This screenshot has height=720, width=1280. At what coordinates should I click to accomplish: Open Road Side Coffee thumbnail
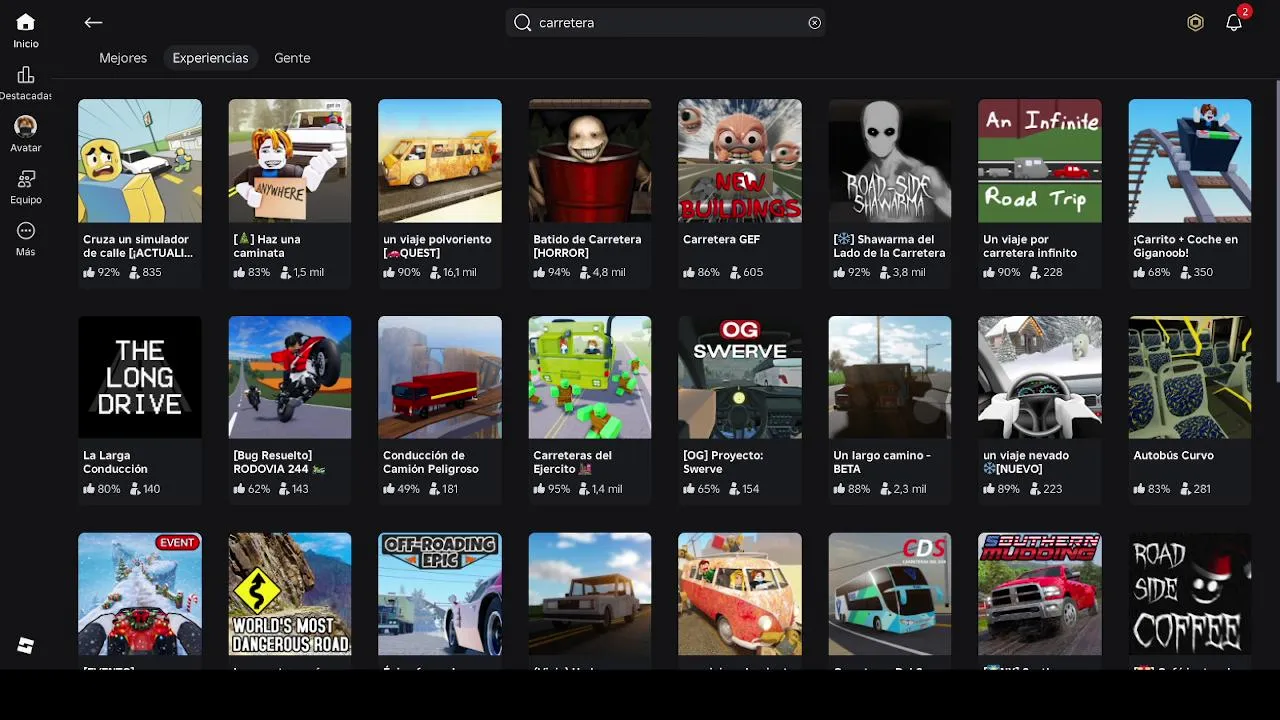click(x=1190, y=594)
